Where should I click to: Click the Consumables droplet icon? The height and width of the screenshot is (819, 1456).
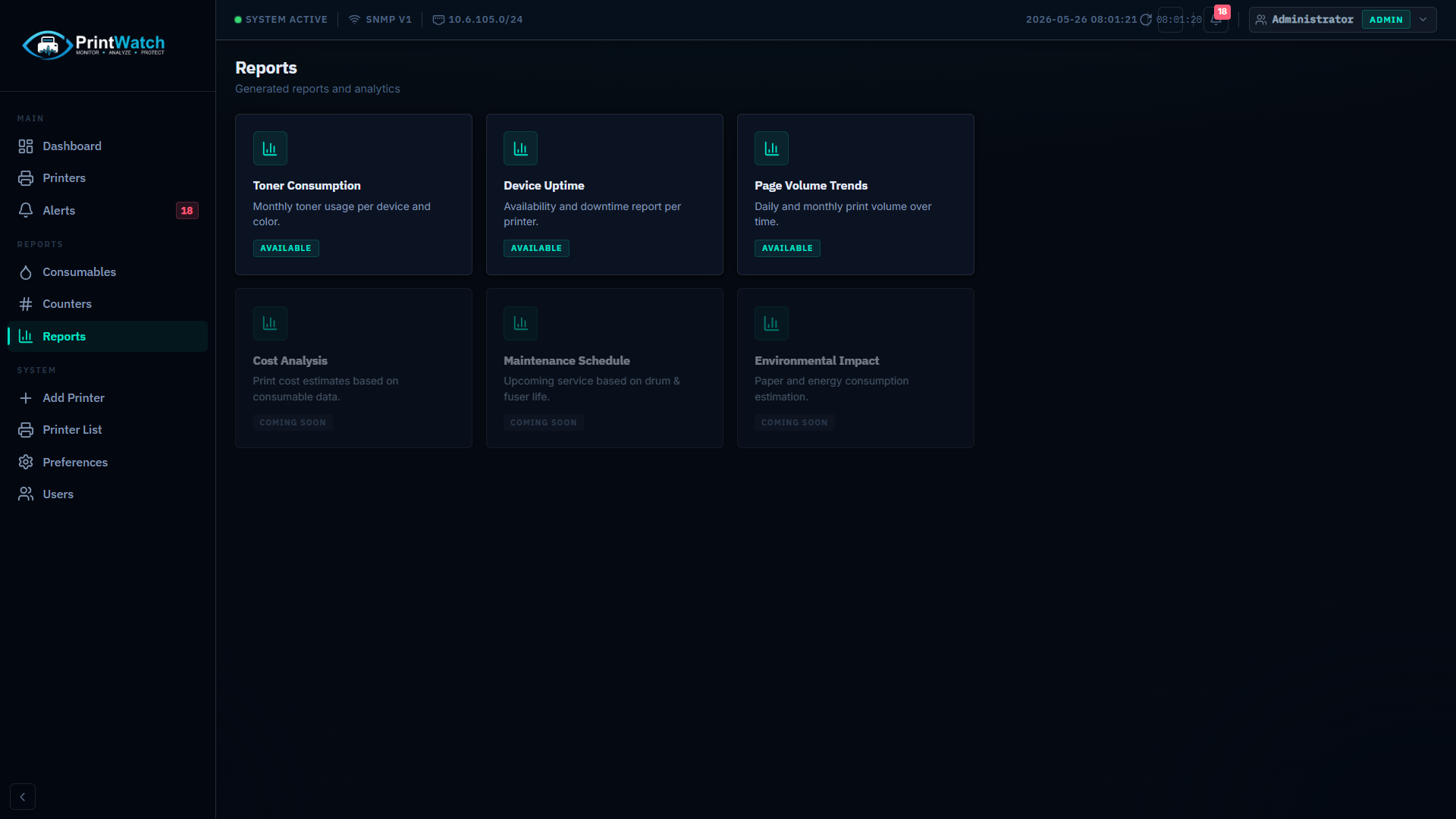coord(26,272)
